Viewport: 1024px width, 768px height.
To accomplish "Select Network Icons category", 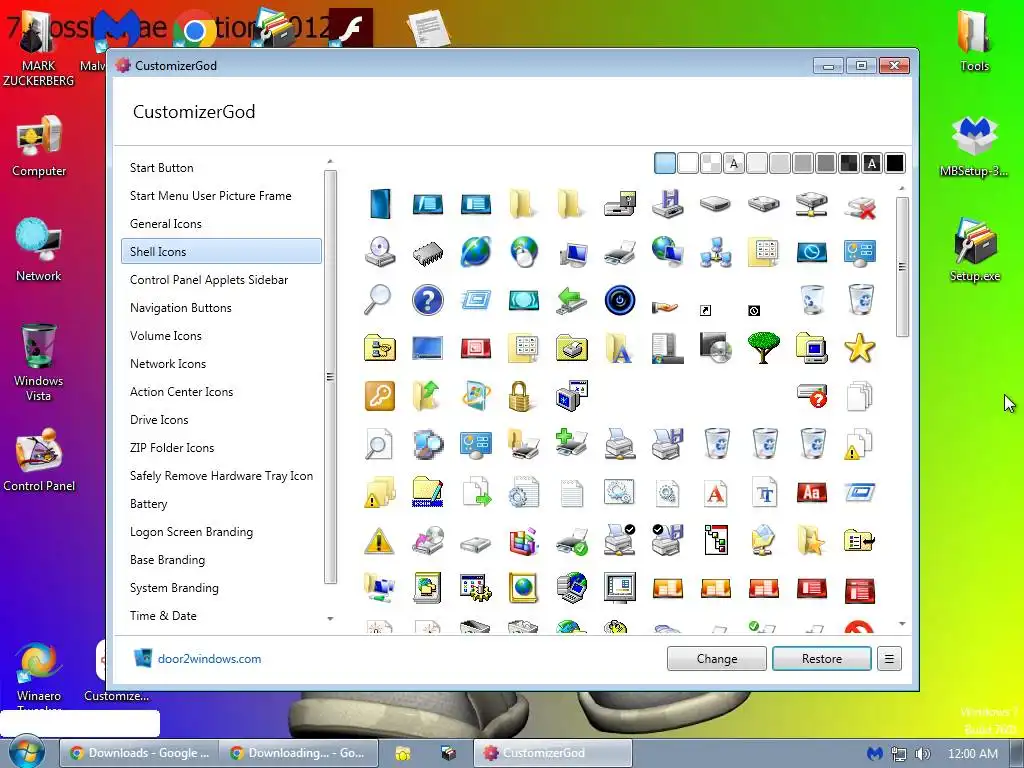I will click(x=167, y=364).
